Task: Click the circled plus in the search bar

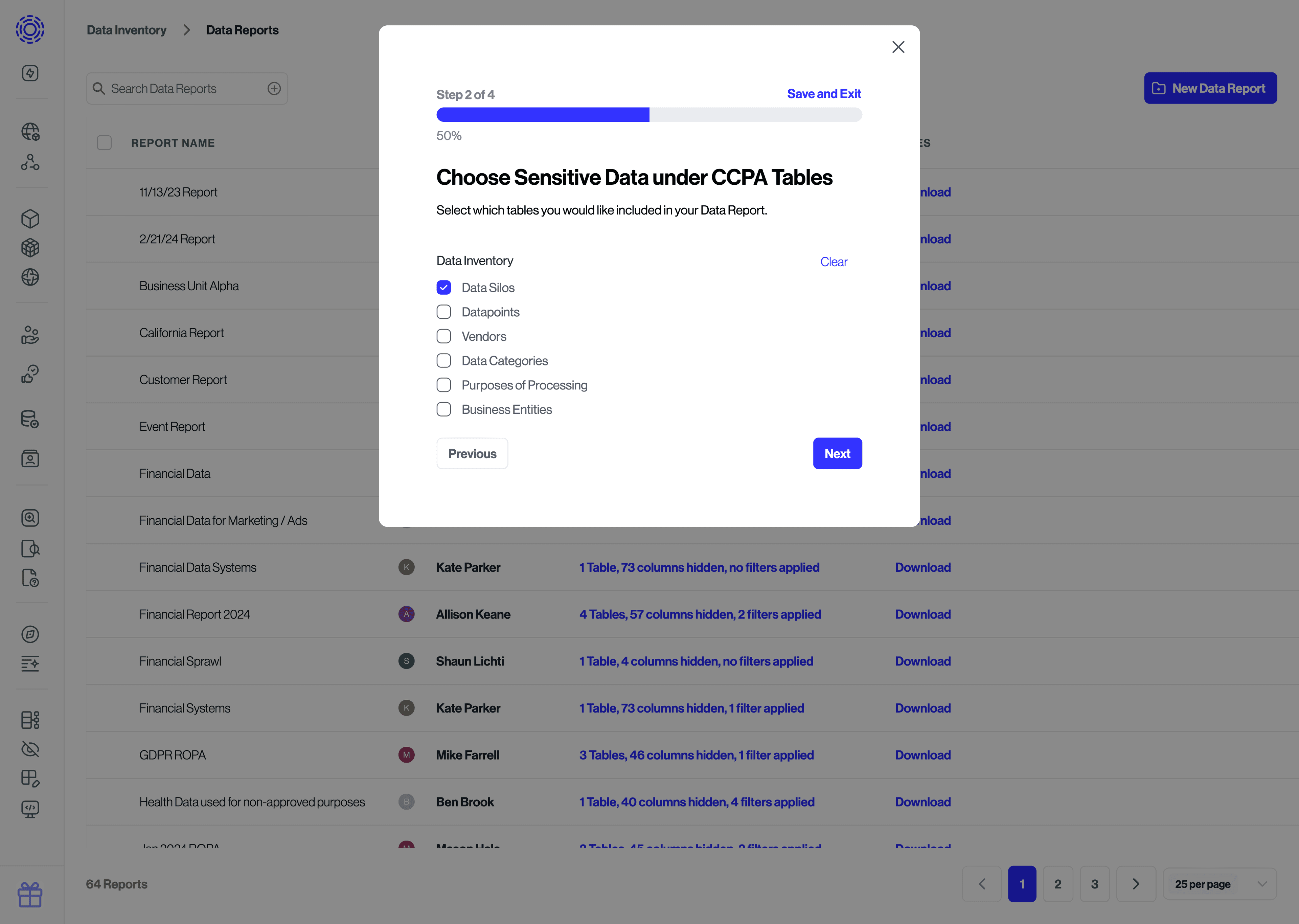Action: coord(275,88)
